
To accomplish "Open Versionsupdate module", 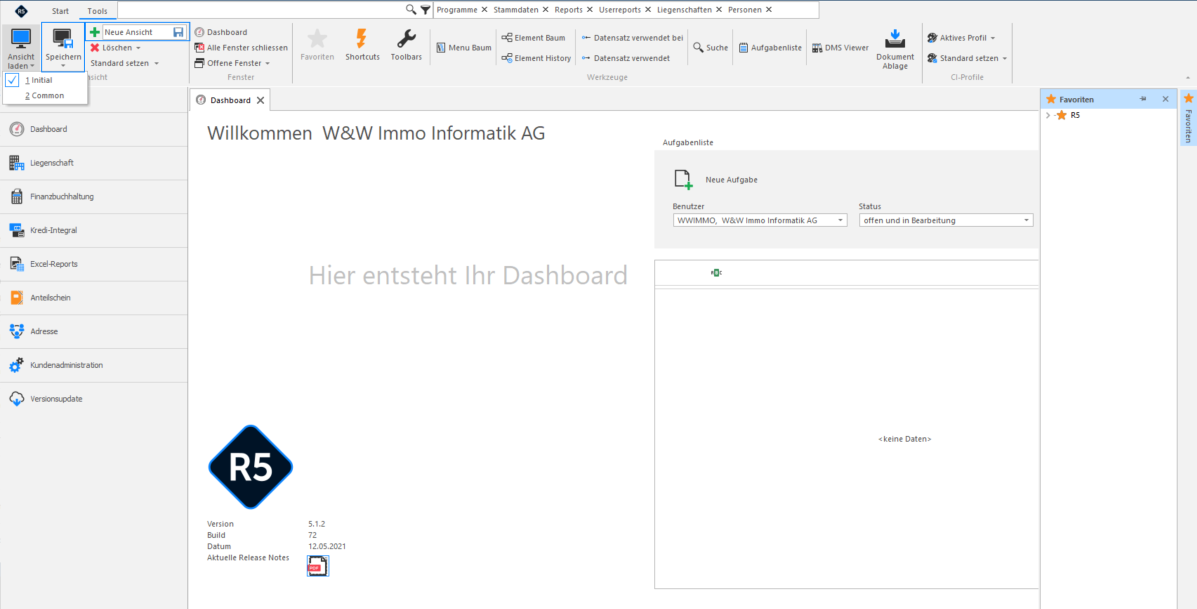I will click(x=94, y=398).
